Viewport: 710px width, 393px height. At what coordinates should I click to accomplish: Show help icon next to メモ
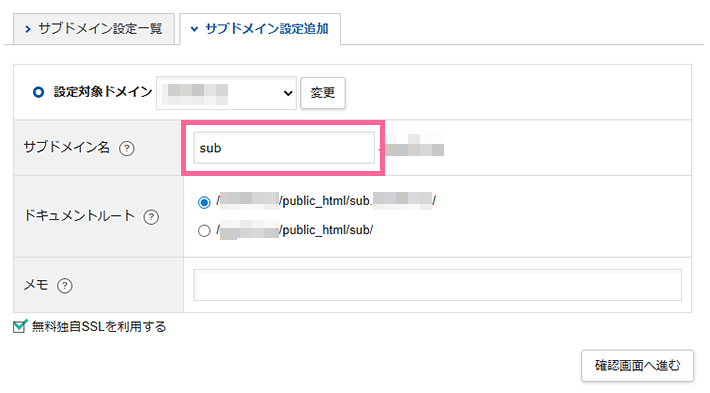tap(65, 286)
